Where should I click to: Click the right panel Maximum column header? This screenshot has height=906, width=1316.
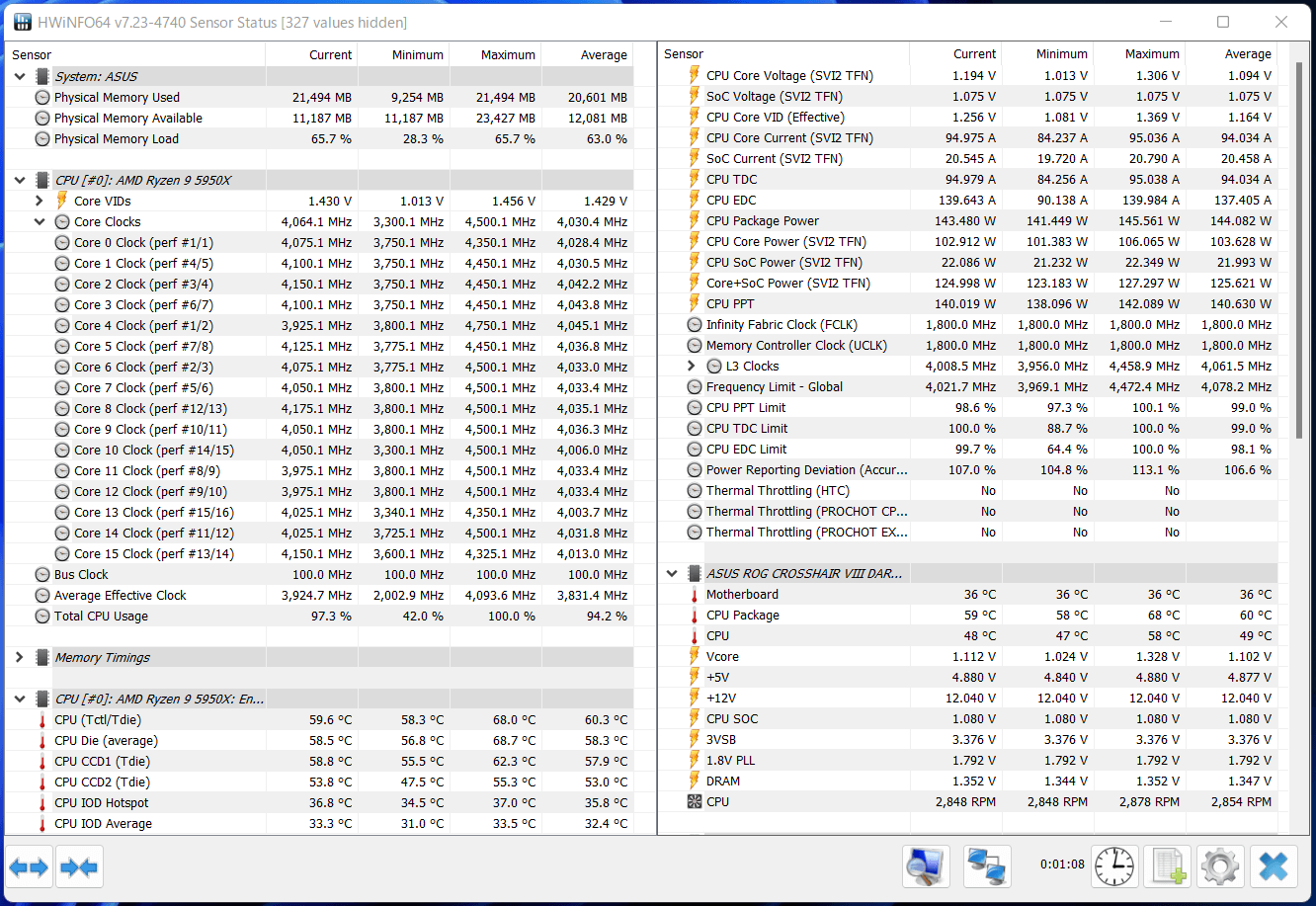(x=1139, y=54)
